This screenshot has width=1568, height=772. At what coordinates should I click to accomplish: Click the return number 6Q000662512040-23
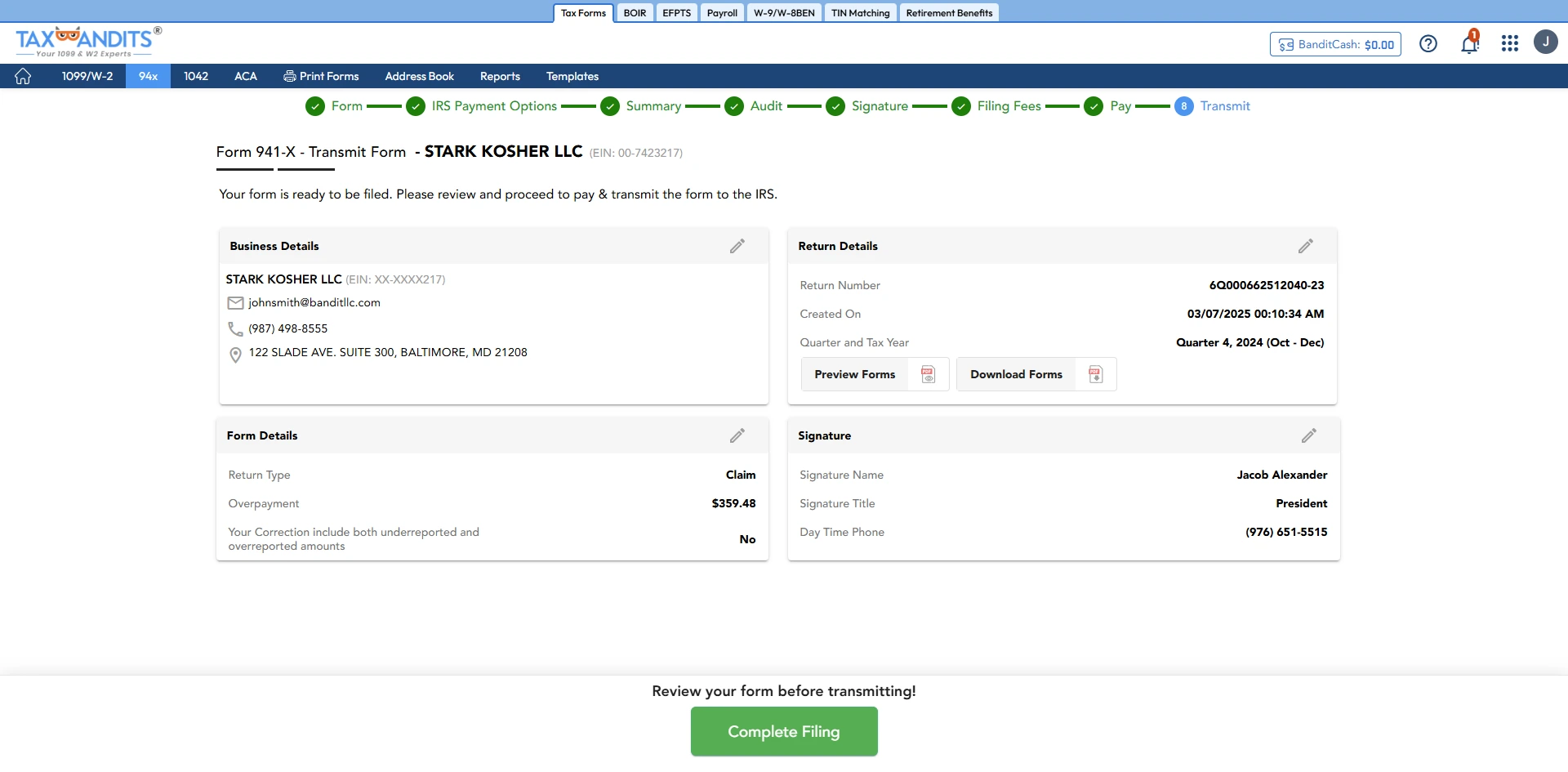click(1267, 285)
